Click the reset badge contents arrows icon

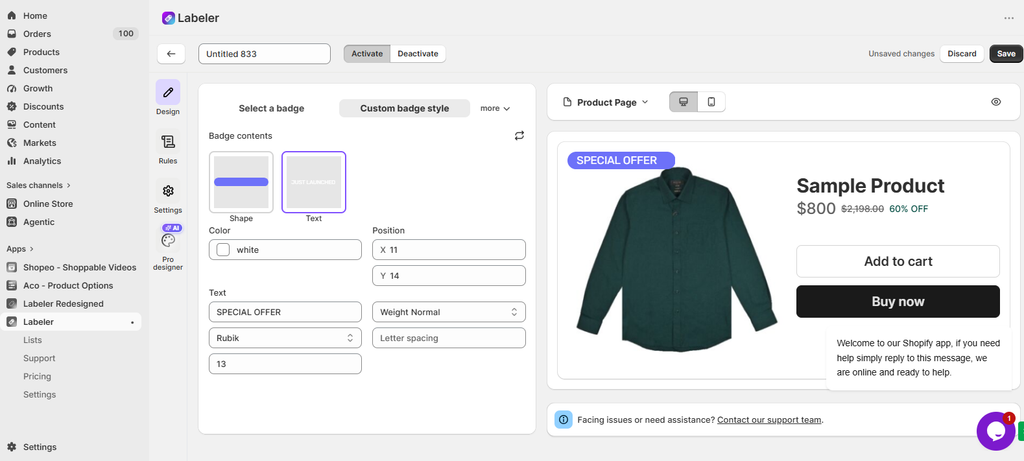pos(519,135)
